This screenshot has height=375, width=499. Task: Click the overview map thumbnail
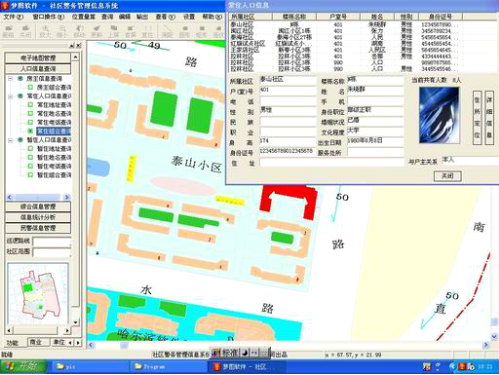pos(38,293)
